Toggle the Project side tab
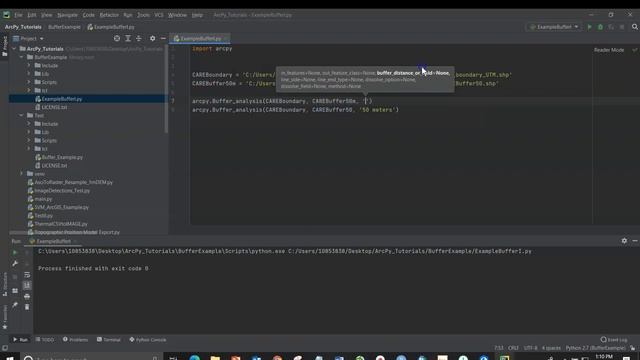Screen dimensions: 640x360 [x=5, y=46]
